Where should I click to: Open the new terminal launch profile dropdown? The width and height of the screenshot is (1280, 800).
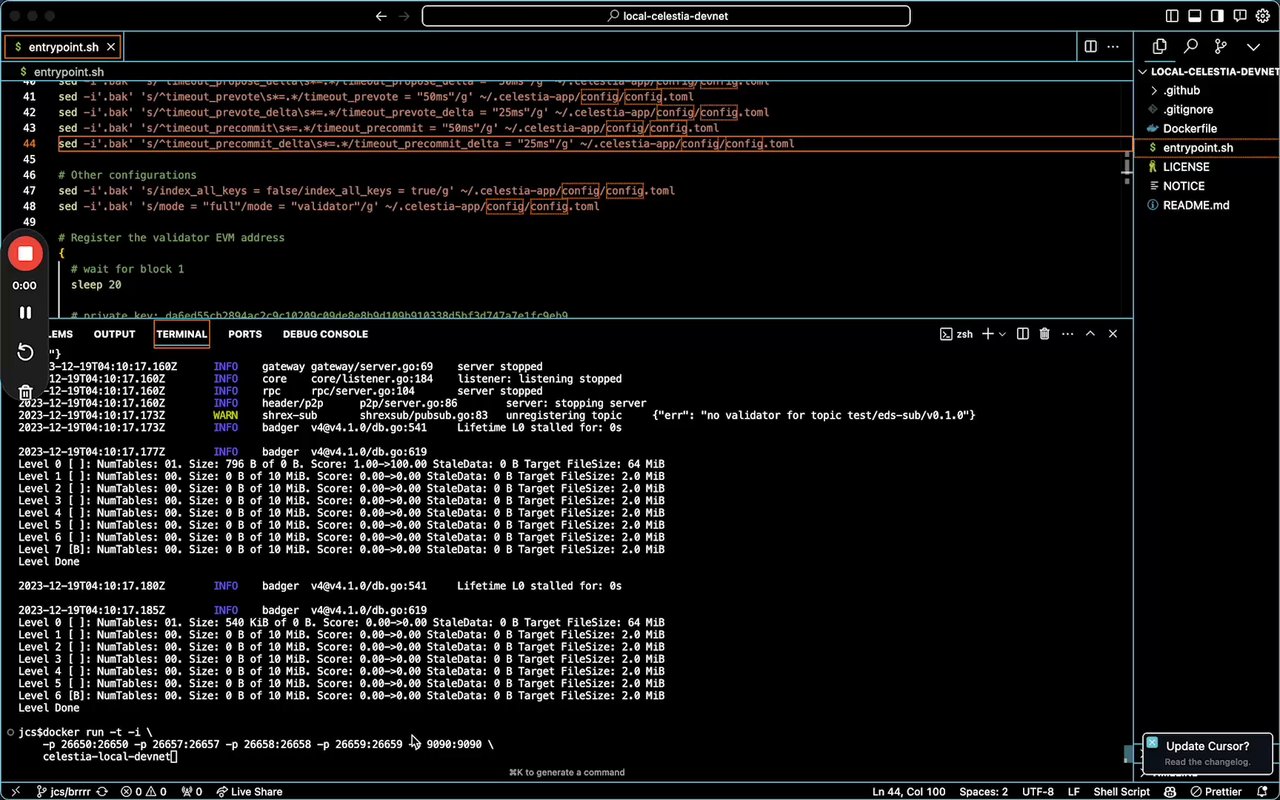[x=1003, y=334]
